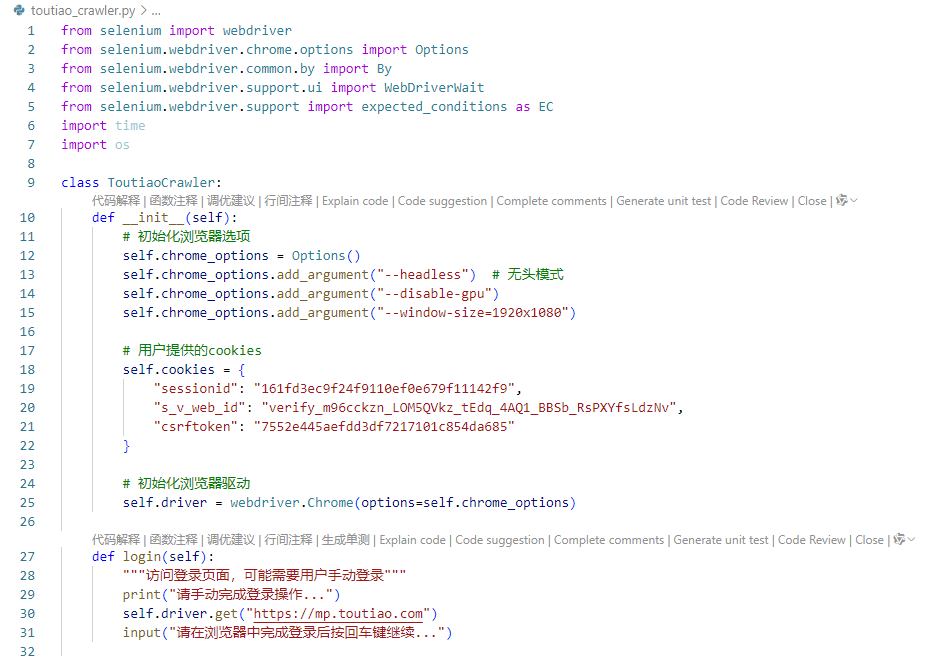Click Generate unit test above def login
Viewport: 939px width, 656px height.
(721, 540)
